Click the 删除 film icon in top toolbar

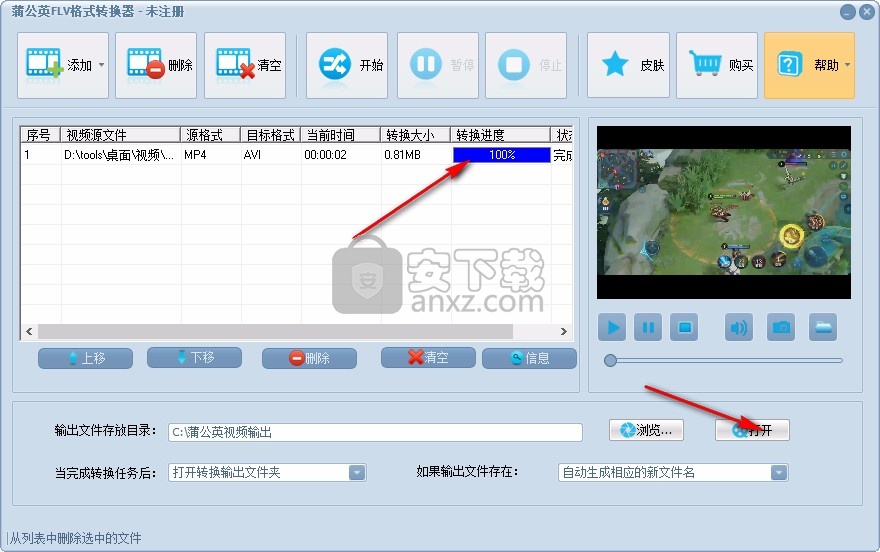145,63
